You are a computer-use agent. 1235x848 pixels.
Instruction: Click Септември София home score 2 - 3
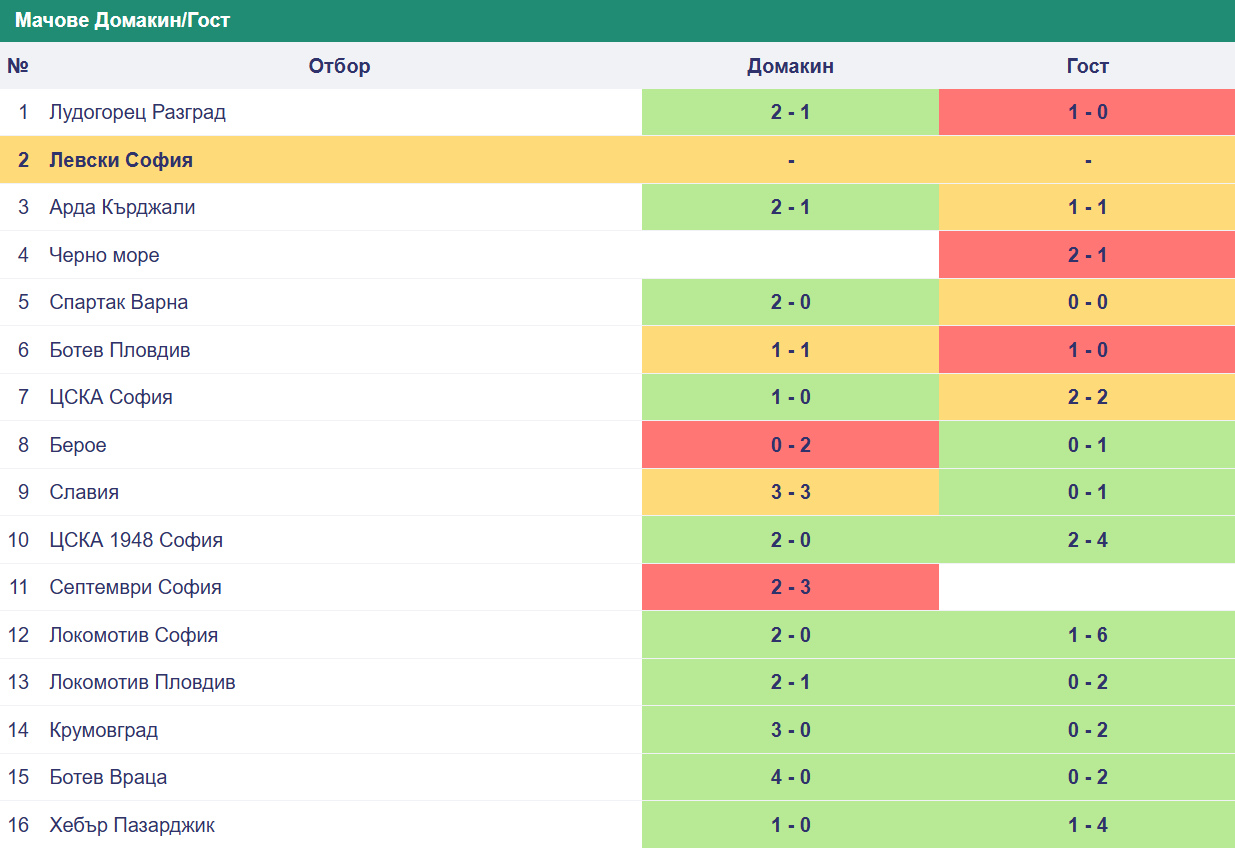coord(790,587)
